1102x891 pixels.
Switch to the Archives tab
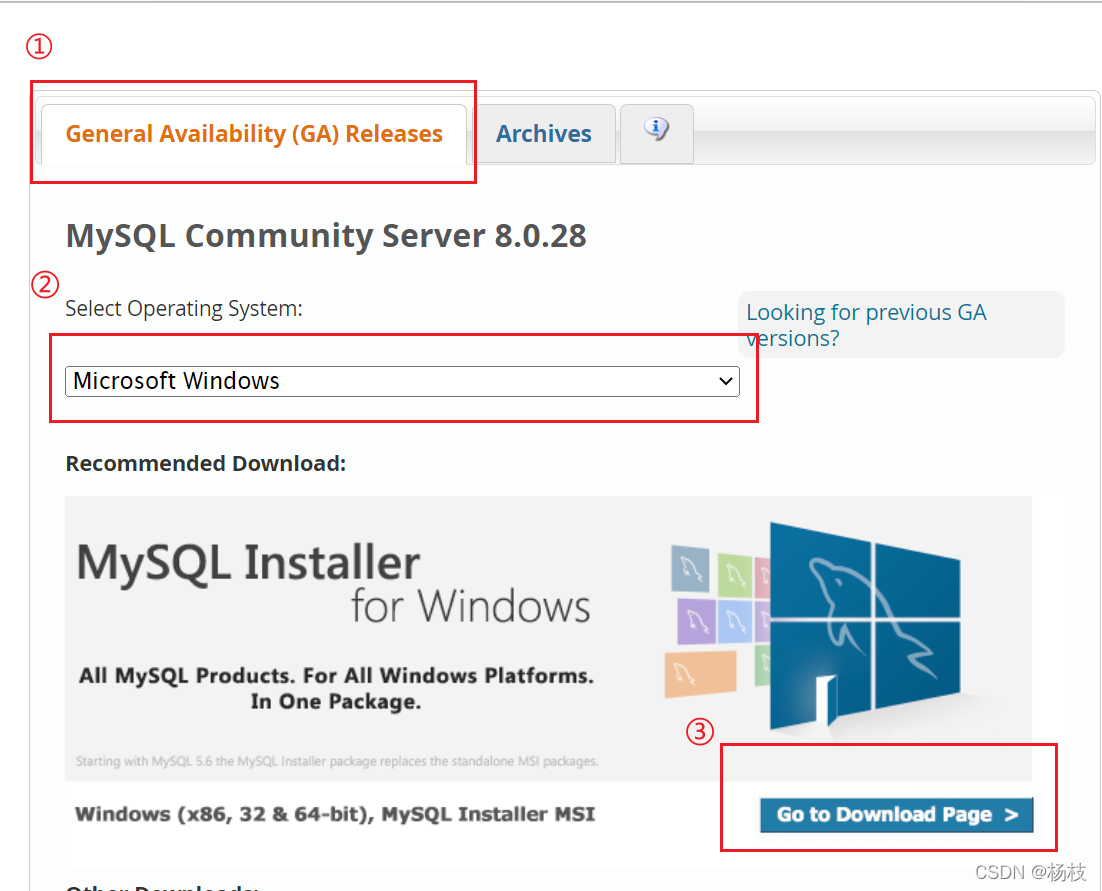coord(544,134)
